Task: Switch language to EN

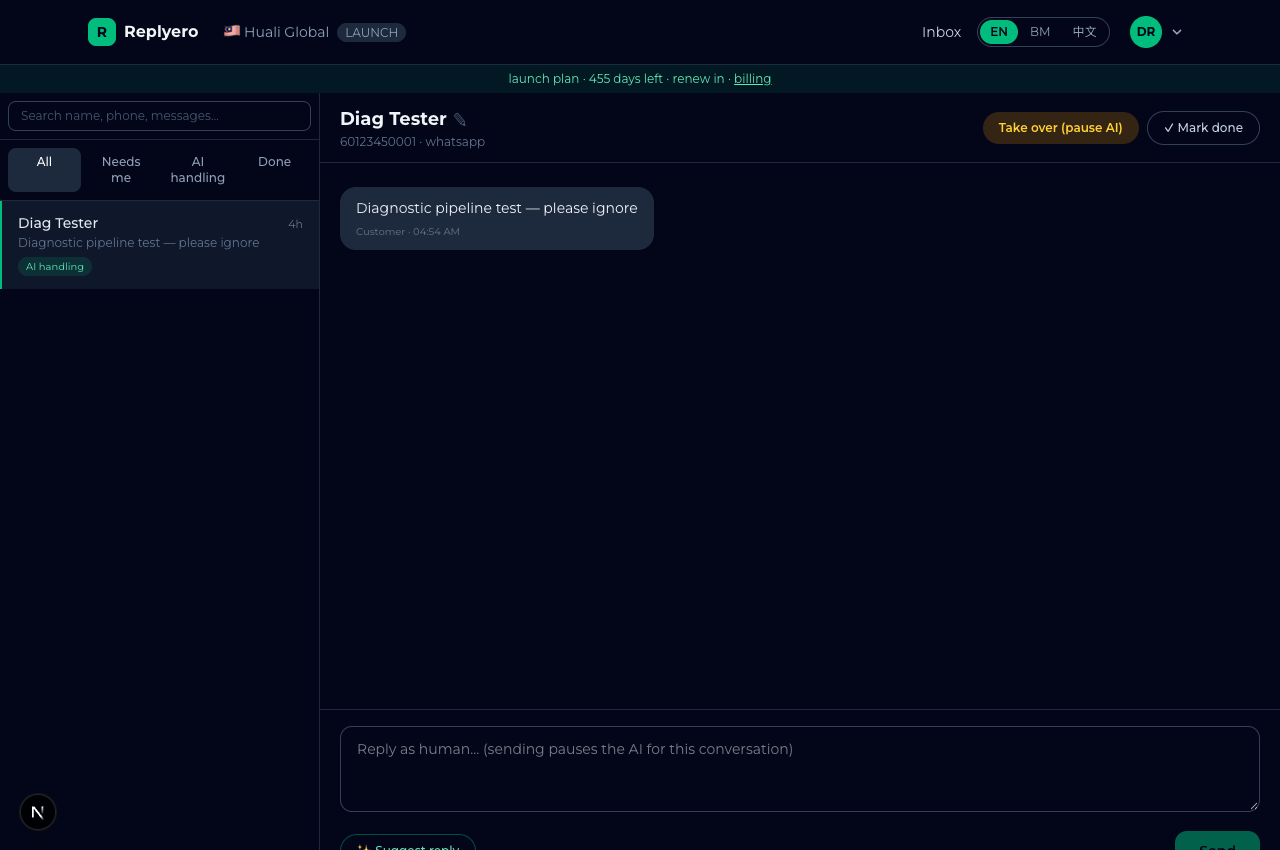Action: coord(999,32)
